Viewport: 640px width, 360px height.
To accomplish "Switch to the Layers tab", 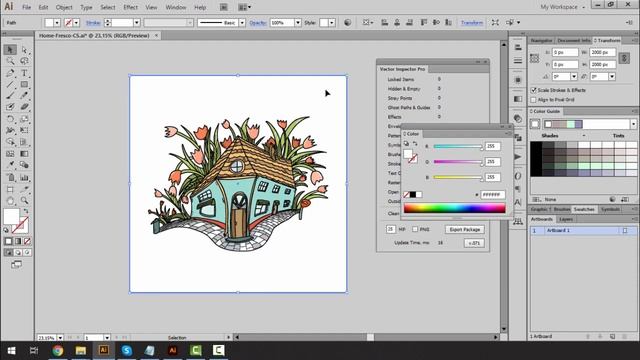I will 566,219.
